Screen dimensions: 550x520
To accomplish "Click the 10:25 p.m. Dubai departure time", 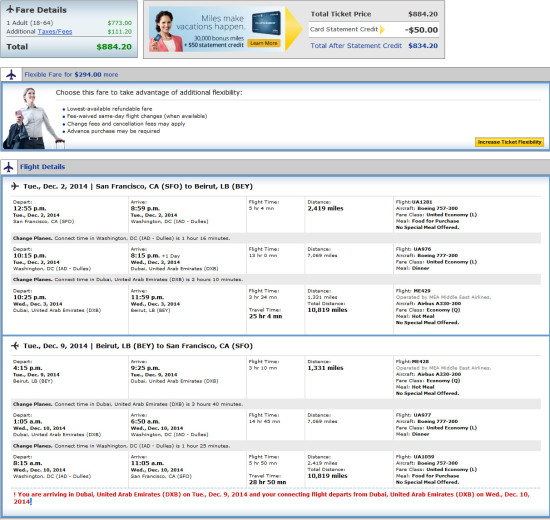I will click(x=29, y=298).
